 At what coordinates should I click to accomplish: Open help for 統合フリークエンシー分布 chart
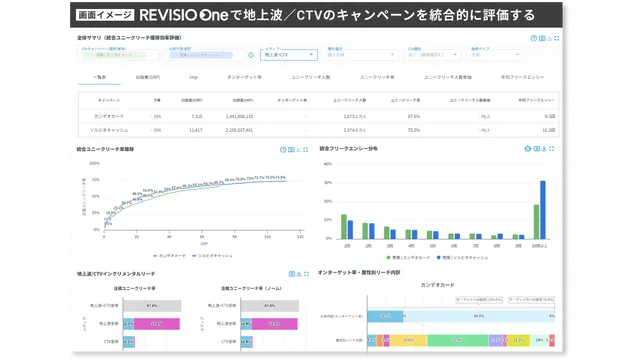coord(527,149)
